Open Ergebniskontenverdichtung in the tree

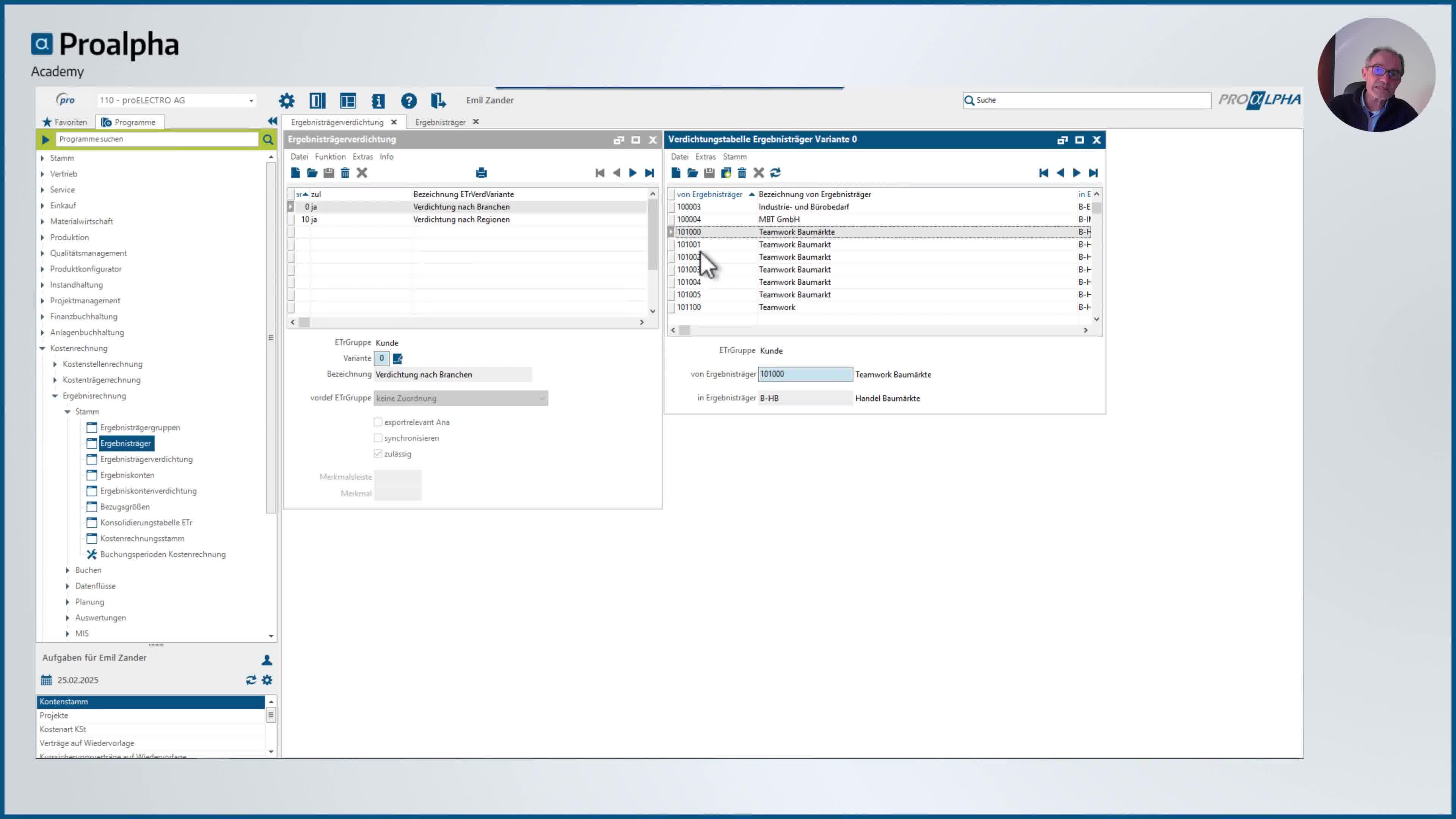click(x=149, y=491)
